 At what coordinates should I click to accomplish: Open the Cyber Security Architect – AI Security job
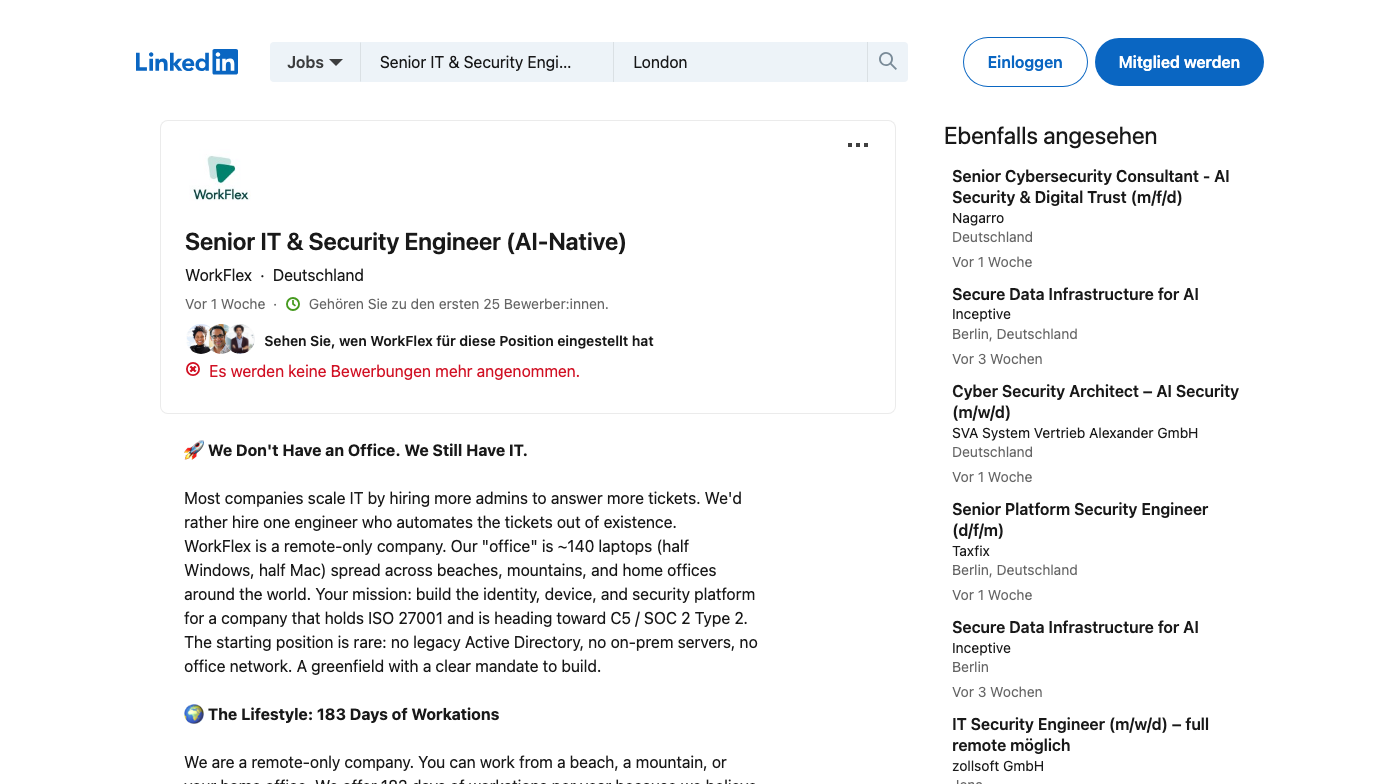[1095, 401]
